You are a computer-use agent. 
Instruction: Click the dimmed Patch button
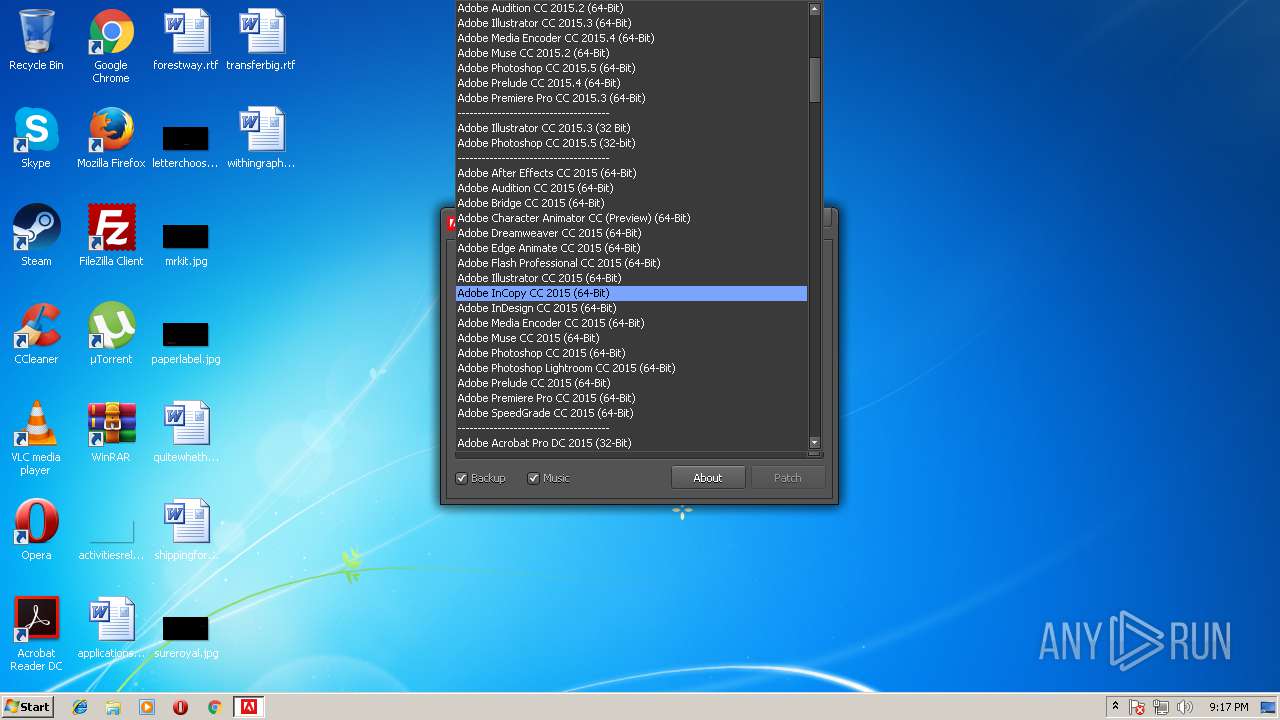787,478
